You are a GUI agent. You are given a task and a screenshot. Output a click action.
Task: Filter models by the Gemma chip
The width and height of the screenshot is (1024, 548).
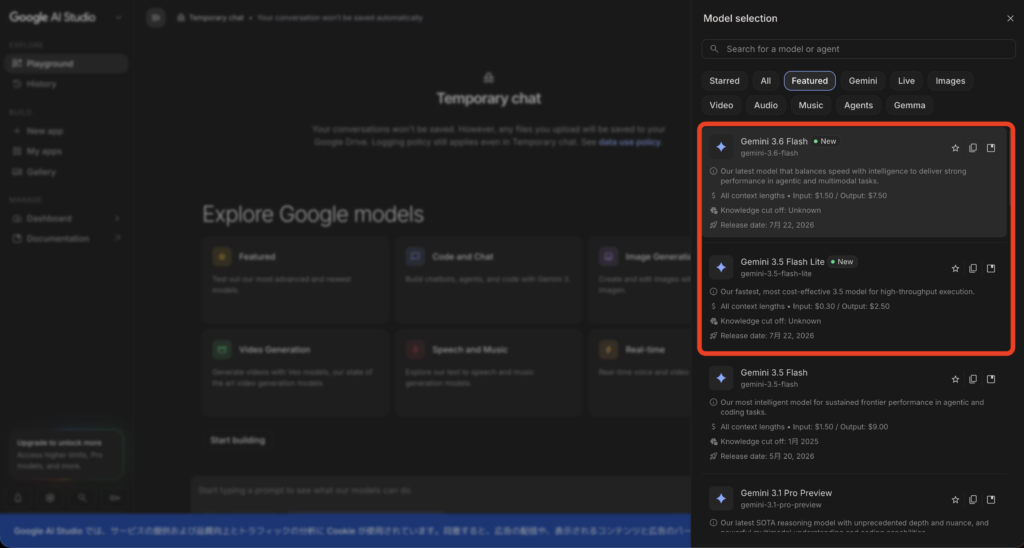909,105
